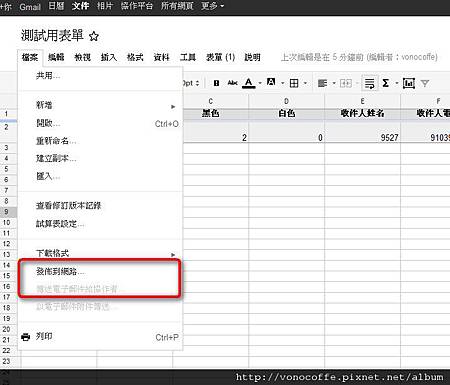Open the functions dropdown arrow beside Σ

(397, 83)
